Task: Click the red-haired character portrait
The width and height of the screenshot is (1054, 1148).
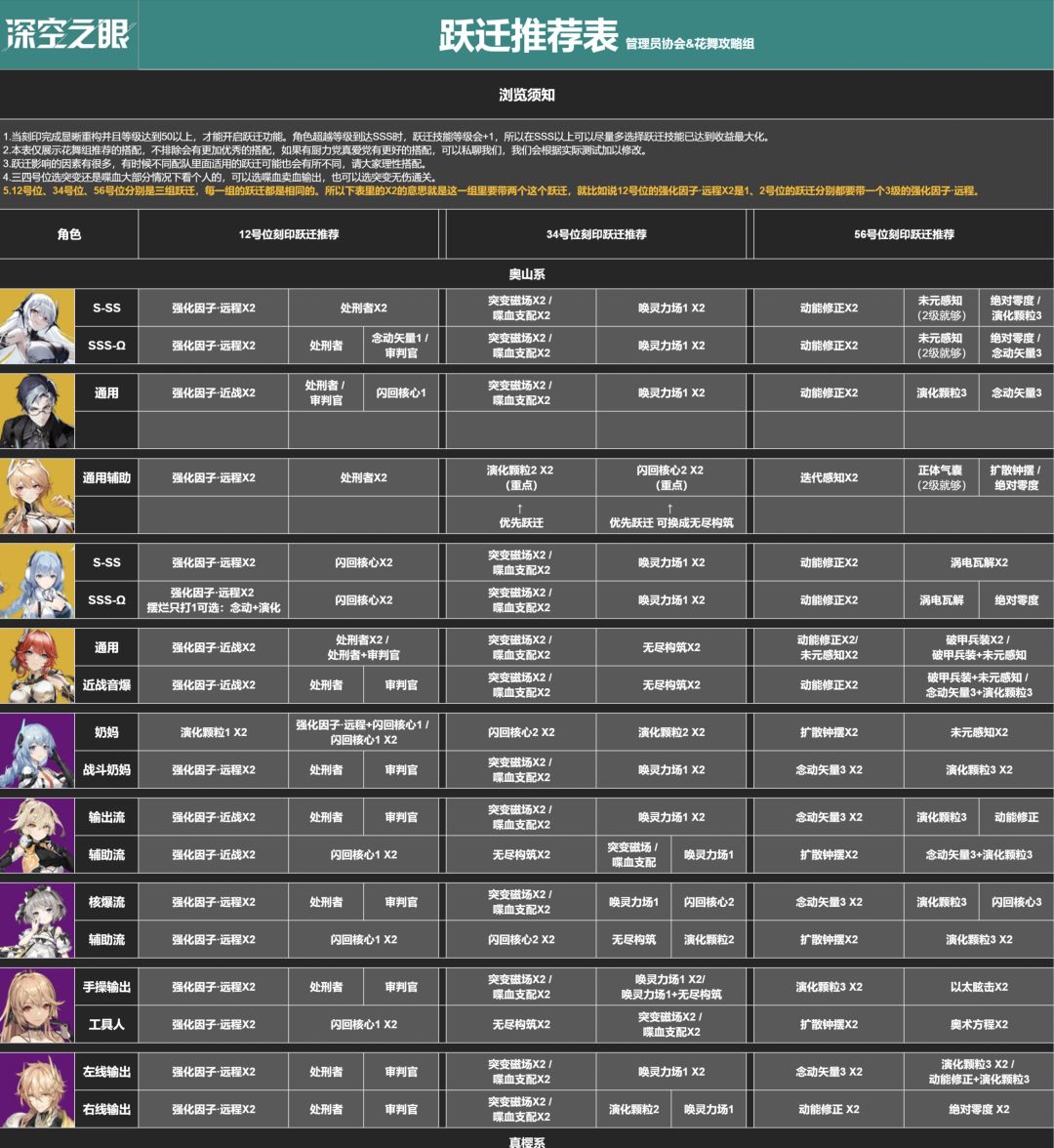Action: coord(37,666)
